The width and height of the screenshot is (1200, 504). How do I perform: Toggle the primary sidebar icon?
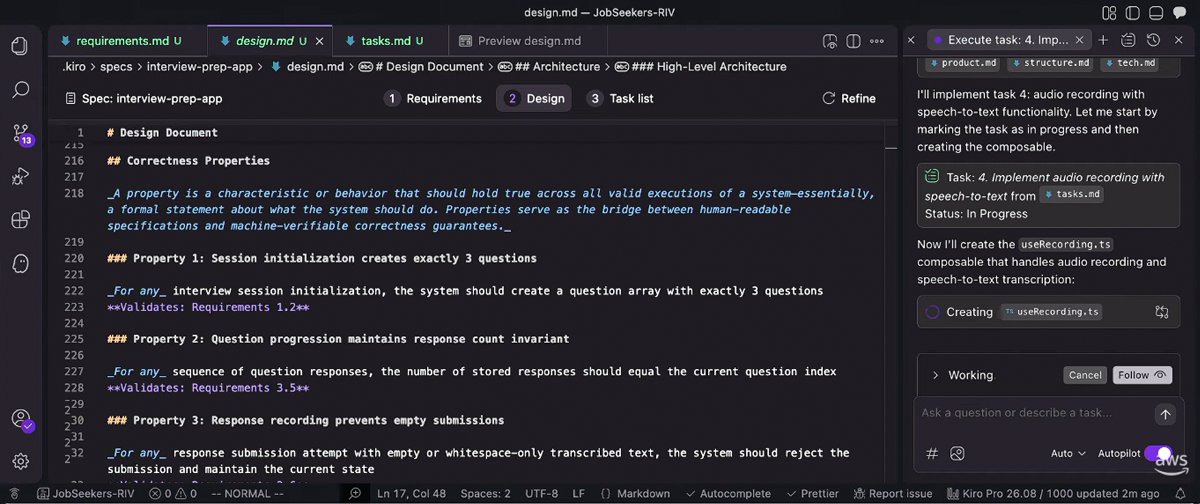pyautogui.click(x=1131, y=12)
